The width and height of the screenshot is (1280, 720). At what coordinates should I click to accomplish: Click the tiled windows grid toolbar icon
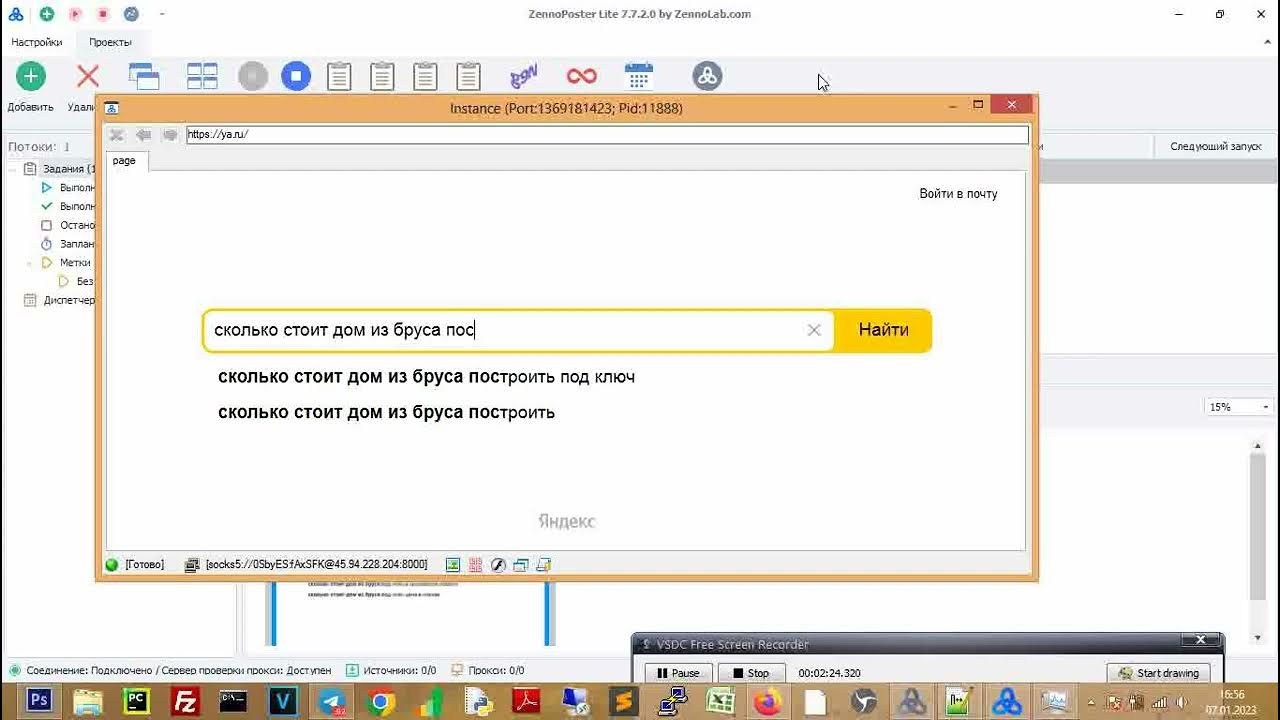click(x=202, y=76)
